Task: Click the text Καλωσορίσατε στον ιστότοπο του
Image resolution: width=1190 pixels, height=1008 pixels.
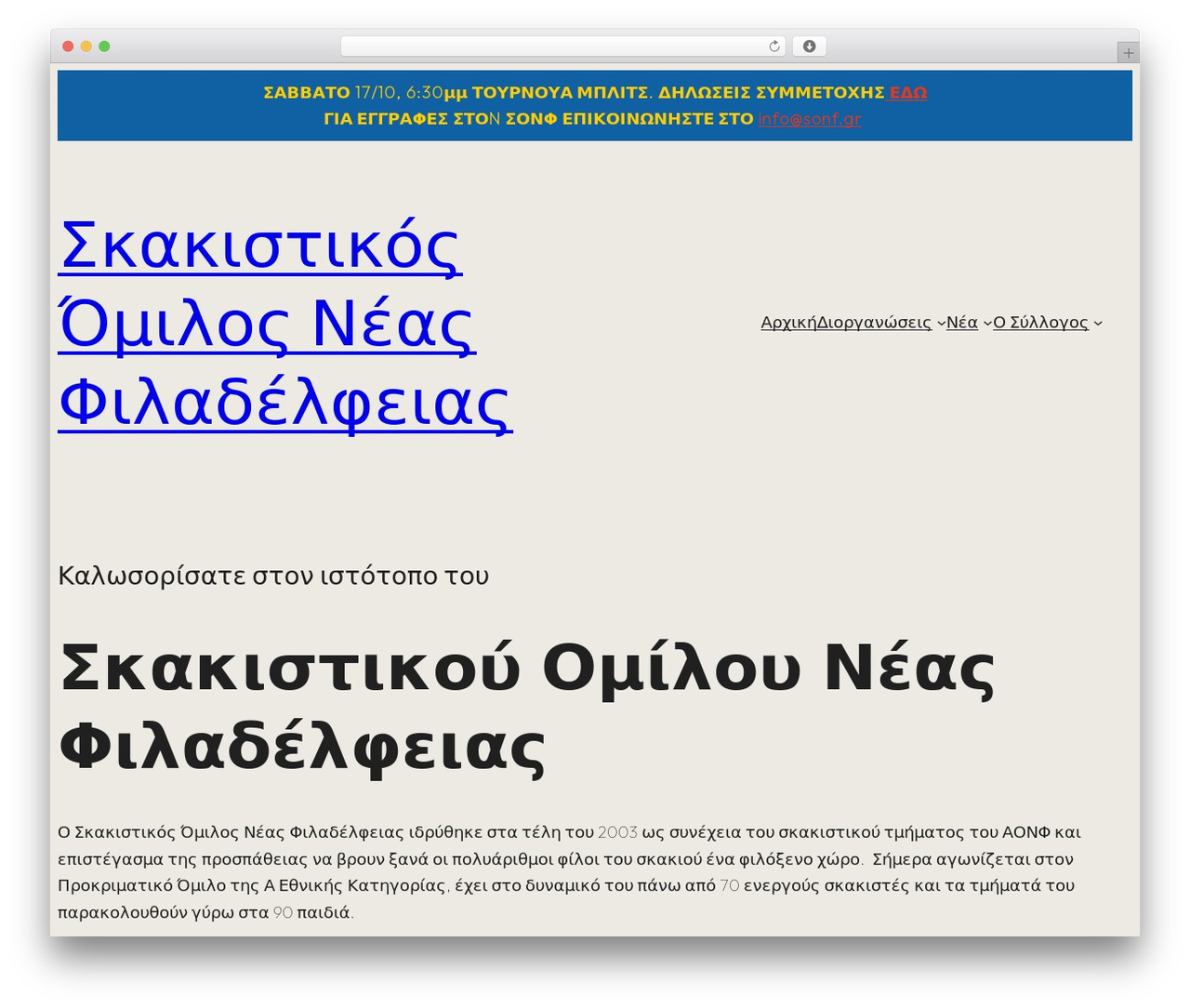Action: pos(273,576)
